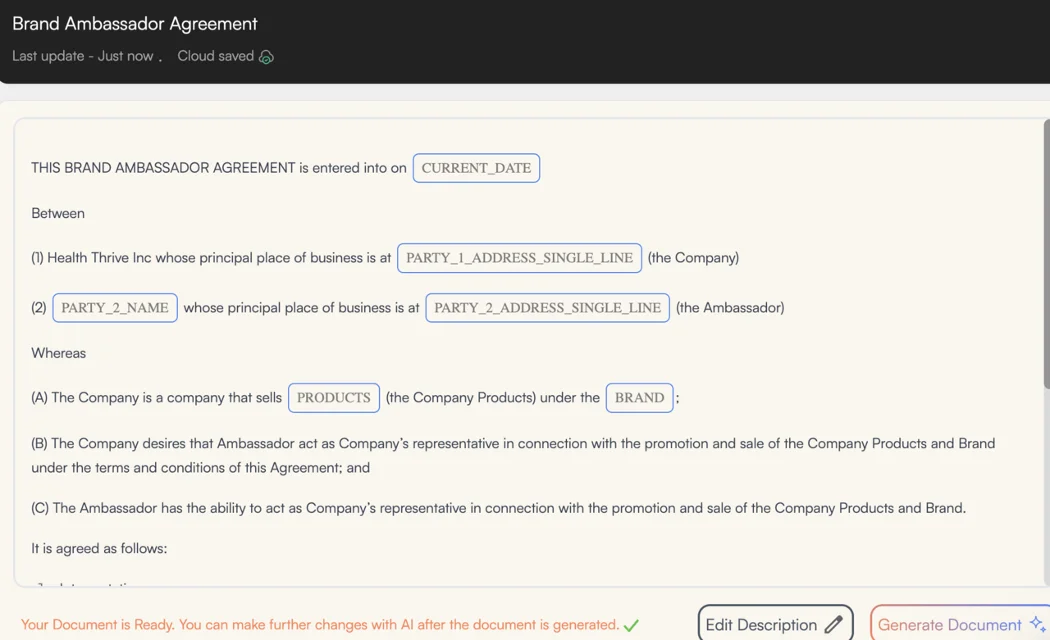The image size is (1050, 640).
Task: Select the PARTY_1_ADDRESS_SINGLE_LINE placeholder
Action: click(x=519, y=258)
